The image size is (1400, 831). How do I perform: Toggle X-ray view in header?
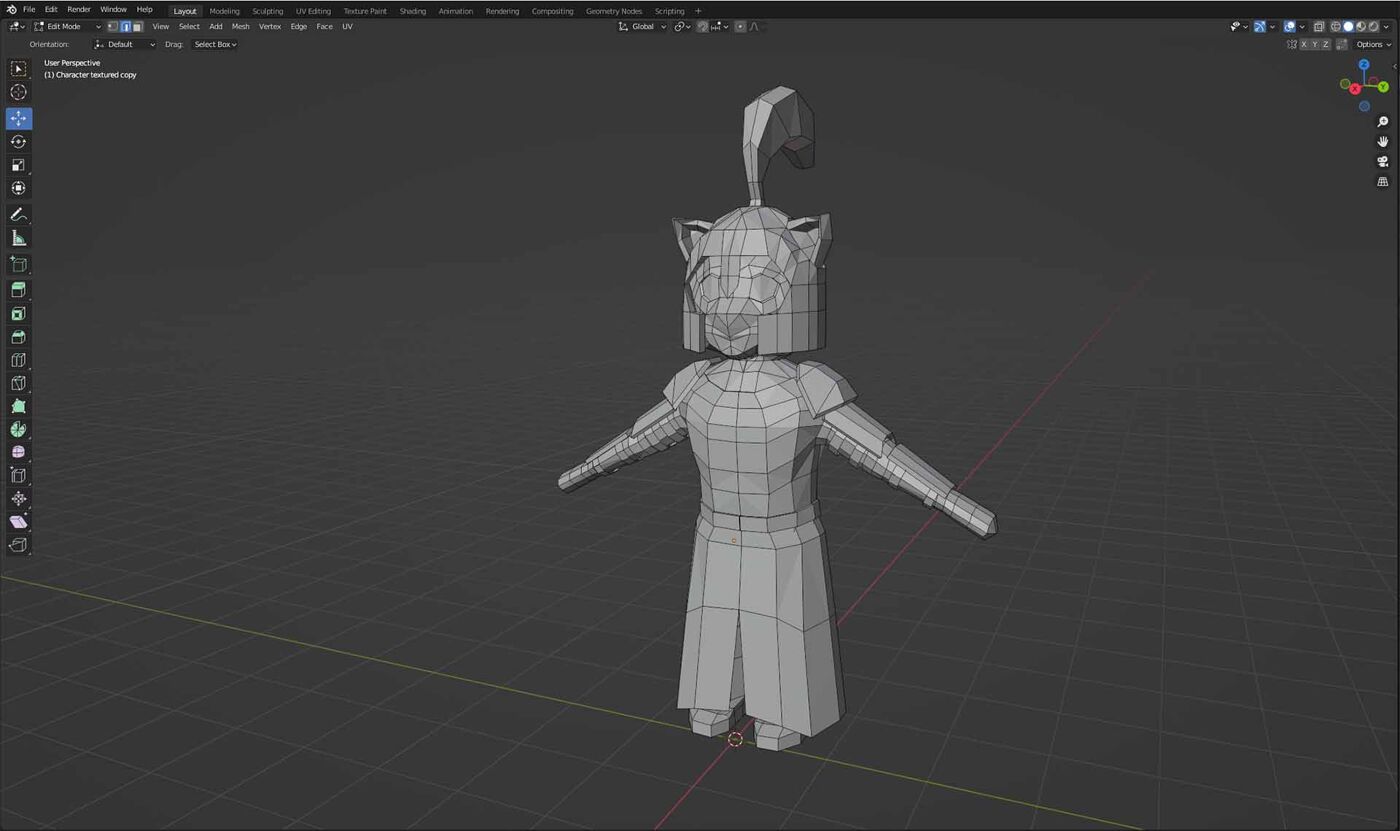pos(1319,27)
